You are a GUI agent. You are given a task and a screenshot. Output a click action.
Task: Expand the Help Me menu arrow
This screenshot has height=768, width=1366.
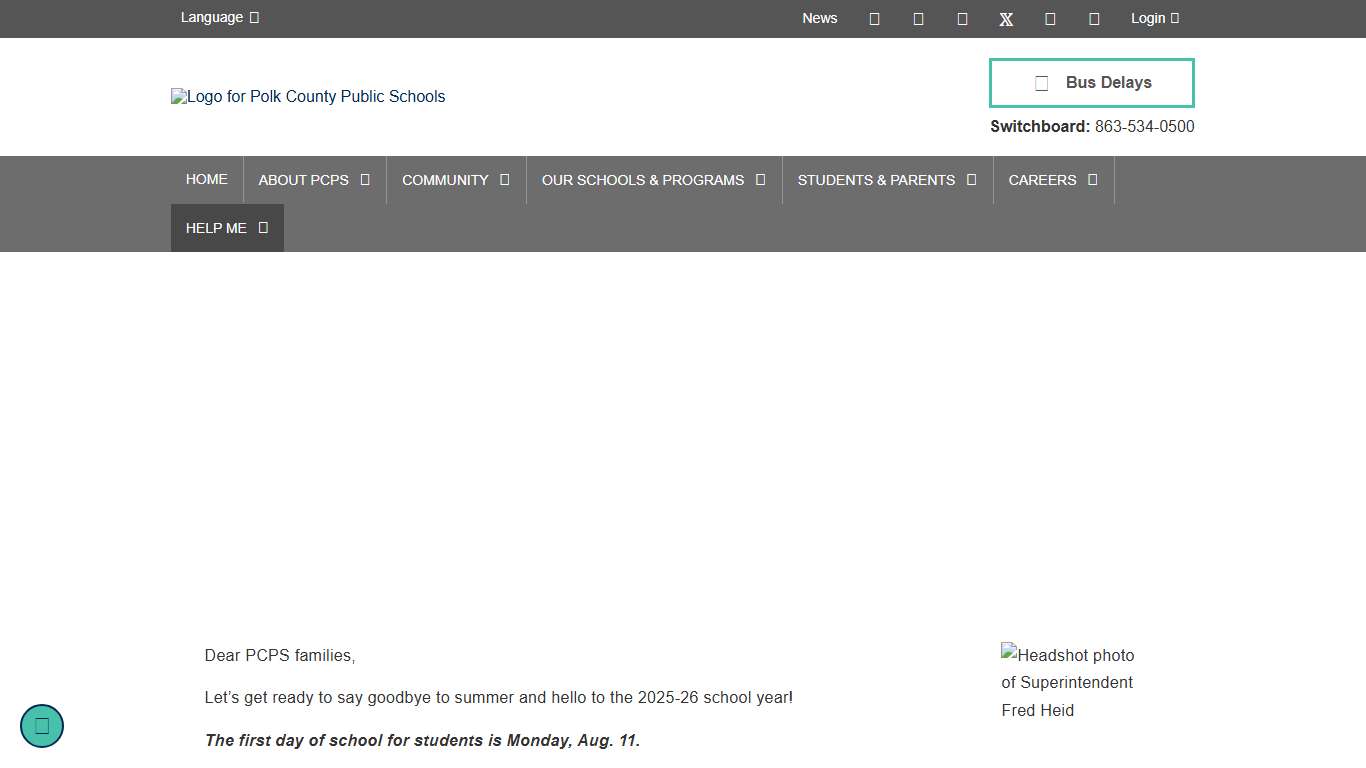coord(263,228)
